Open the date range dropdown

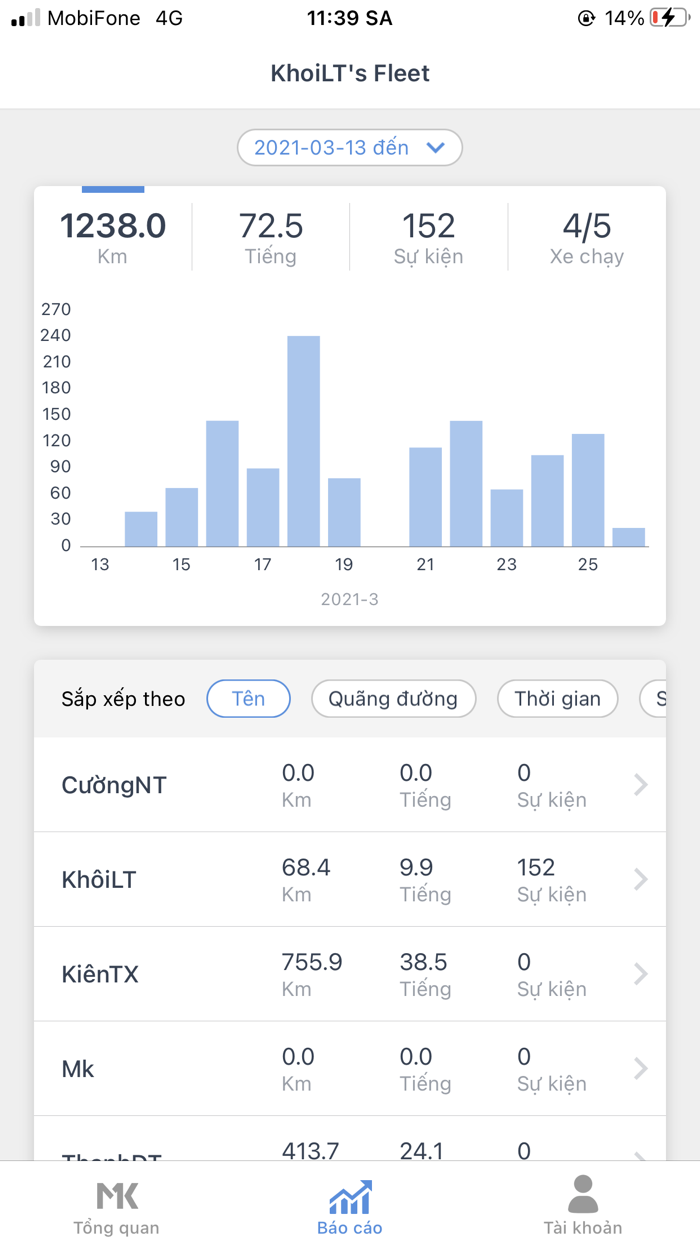350,148
